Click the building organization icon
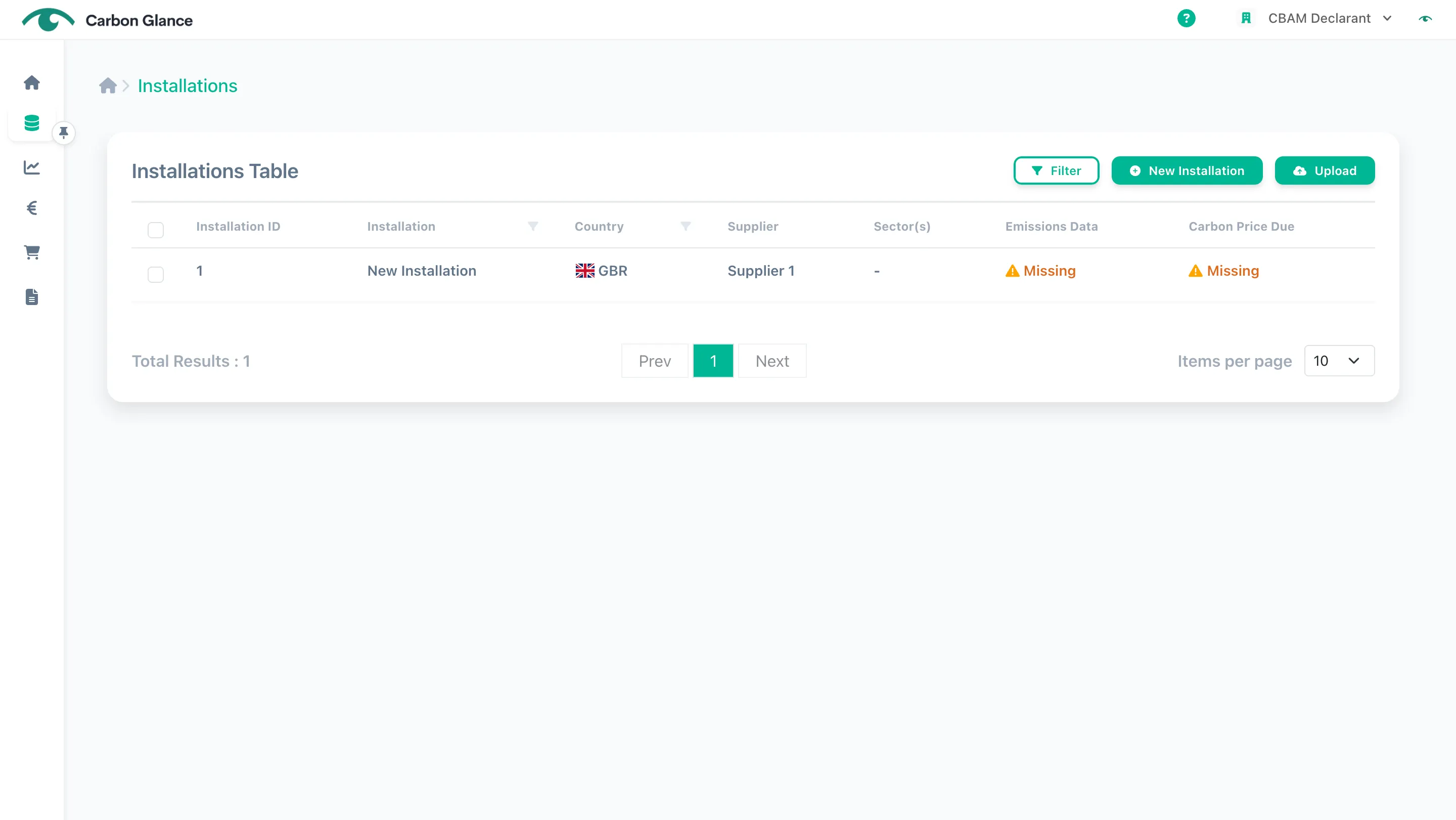1456x820 pixels. coord(1246,18)
